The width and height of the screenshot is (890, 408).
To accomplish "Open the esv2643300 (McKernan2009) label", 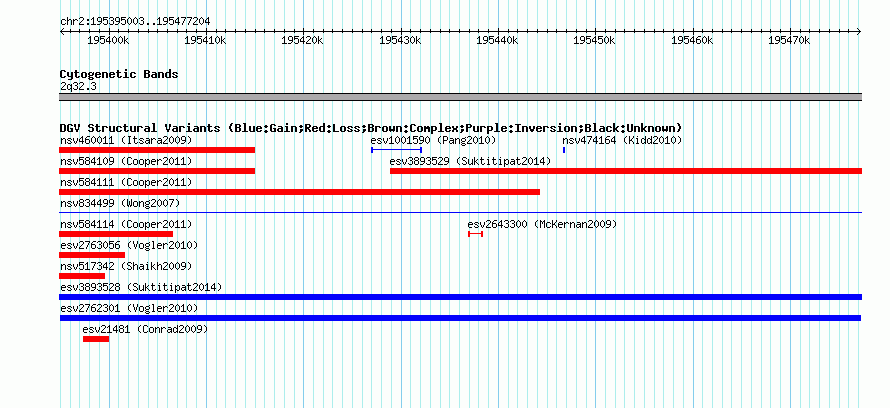I will click(542, 224).
